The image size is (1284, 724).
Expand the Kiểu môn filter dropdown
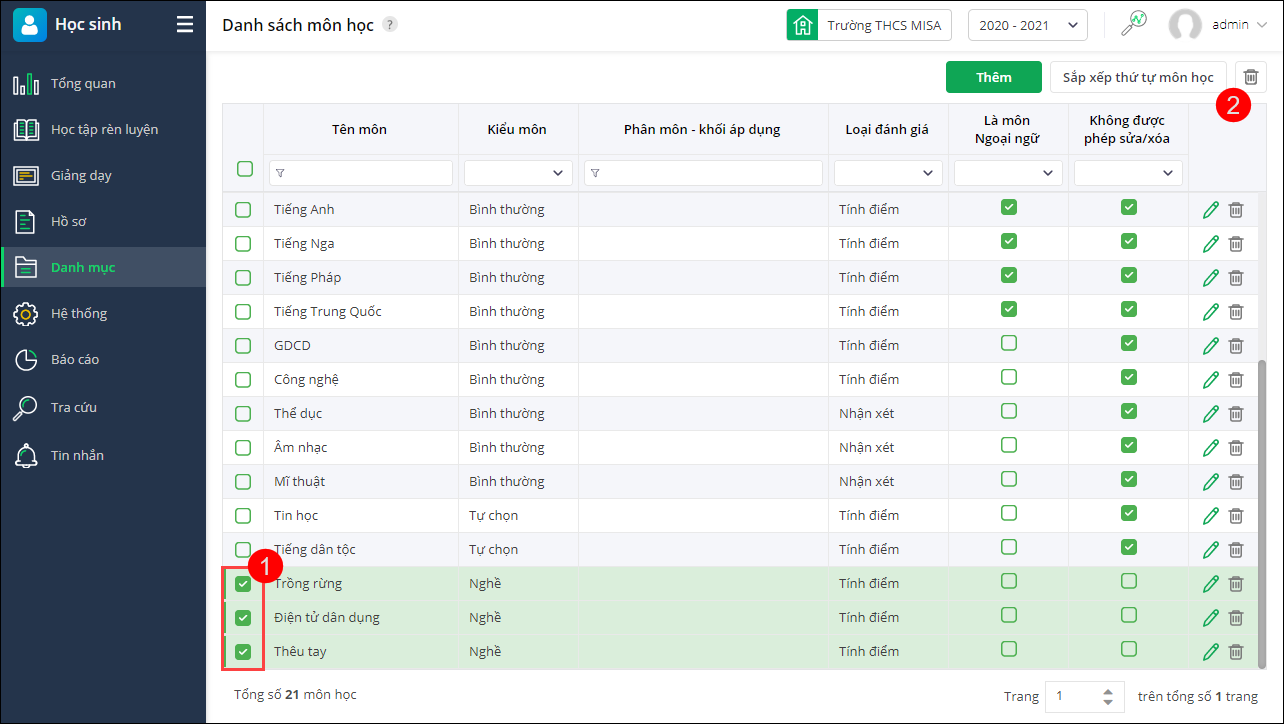[x=518, y=173]
